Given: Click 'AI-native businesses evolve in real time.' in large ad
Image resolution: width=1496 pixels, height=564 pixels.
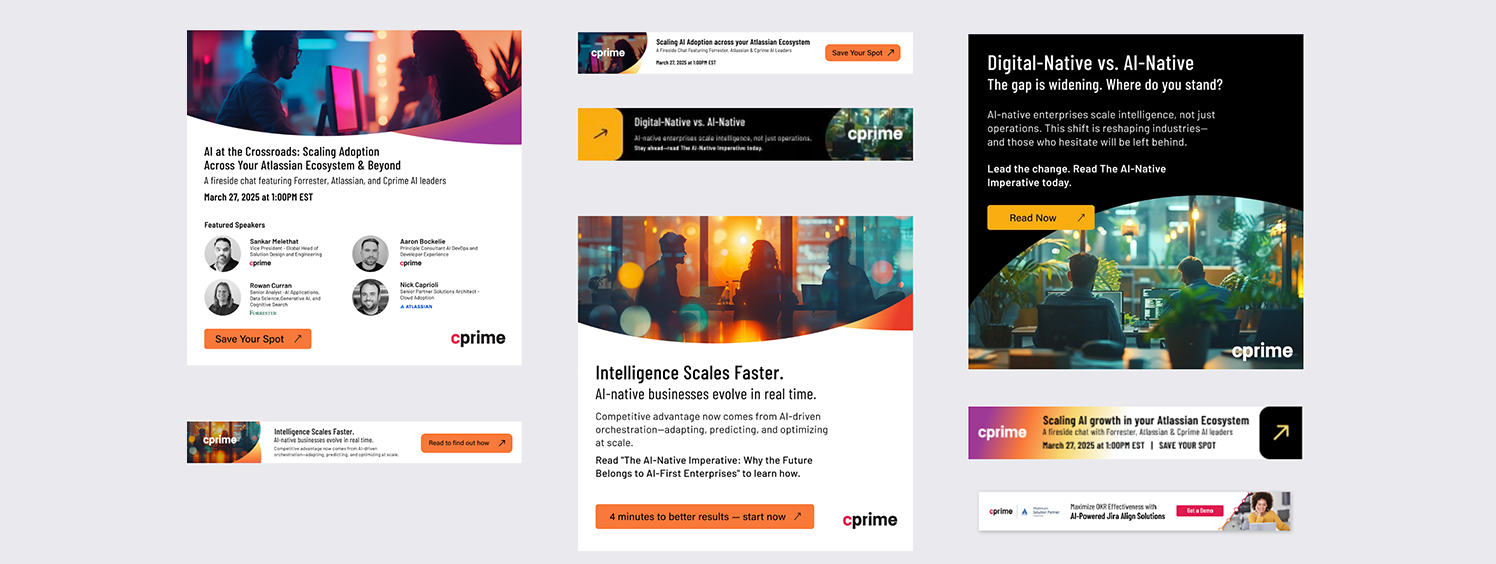Looking at the screenshot, I should point(706,395).
